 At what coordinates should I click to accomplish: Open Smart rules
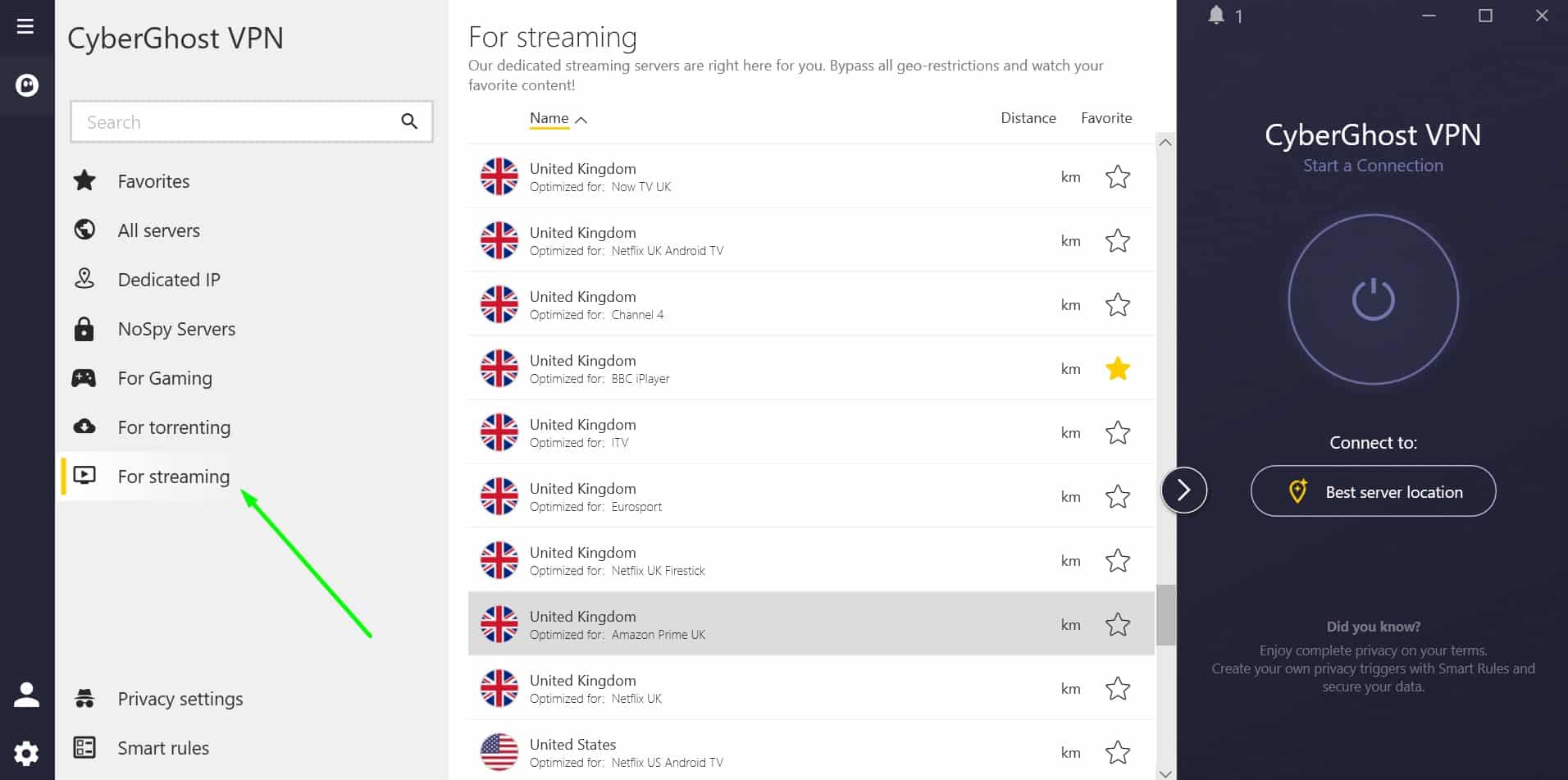163,748
